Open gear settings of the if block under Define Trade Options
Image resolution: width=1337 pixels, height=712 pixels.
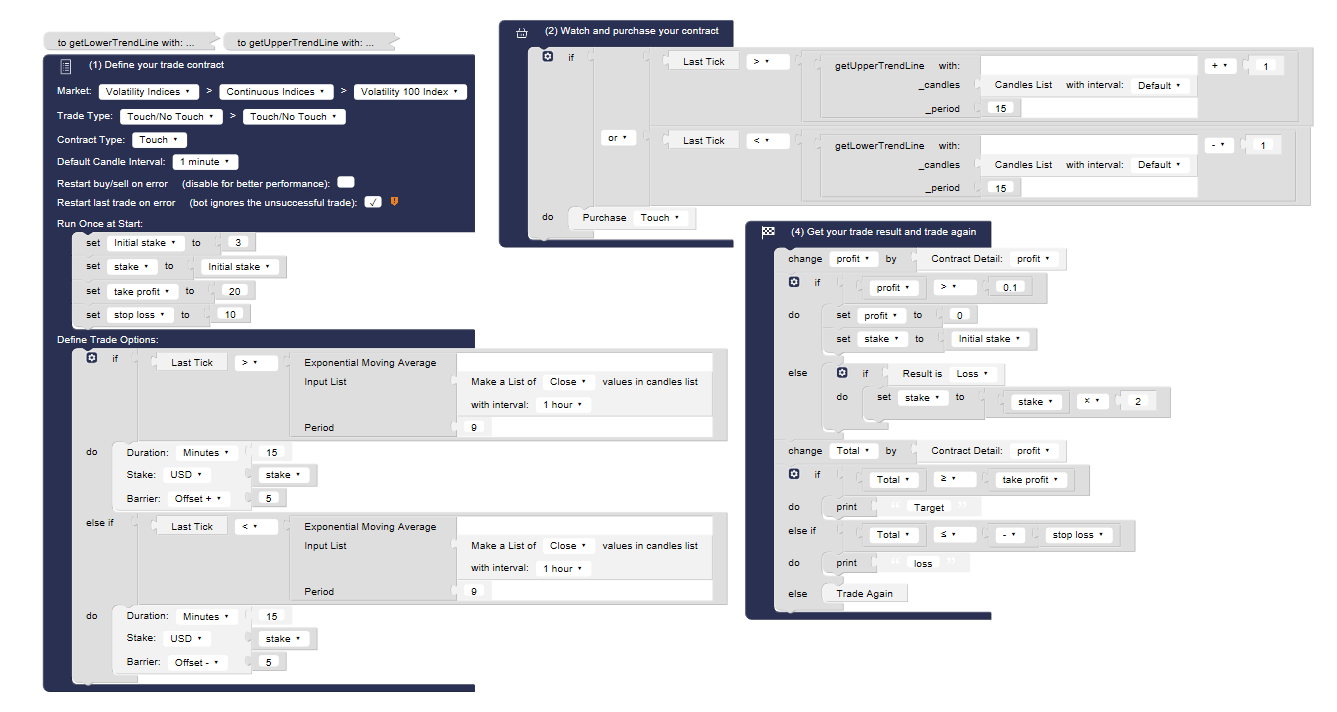click(x=92, y=357)
